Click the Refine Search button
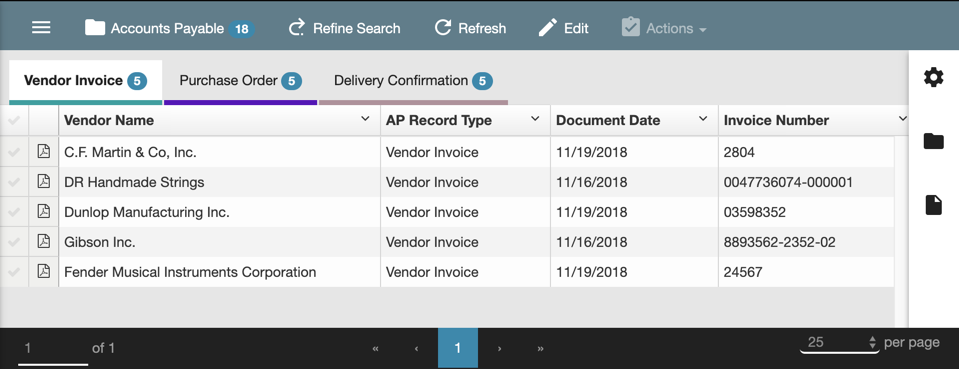The height and width of the screenshot is (369, 959). tap(344, 28)
